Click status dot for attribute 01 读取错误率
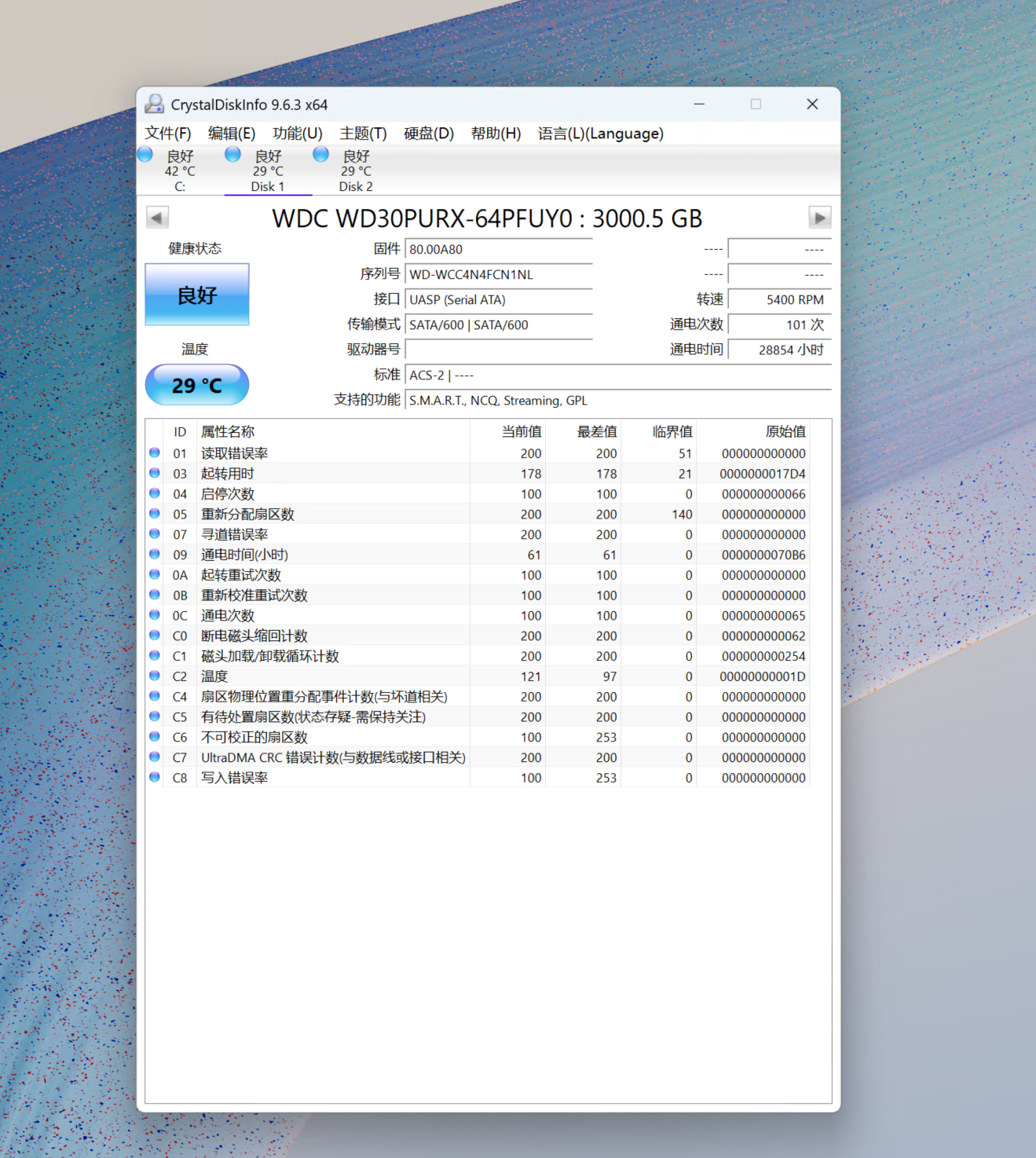1036x1158 pixels. 155,453
